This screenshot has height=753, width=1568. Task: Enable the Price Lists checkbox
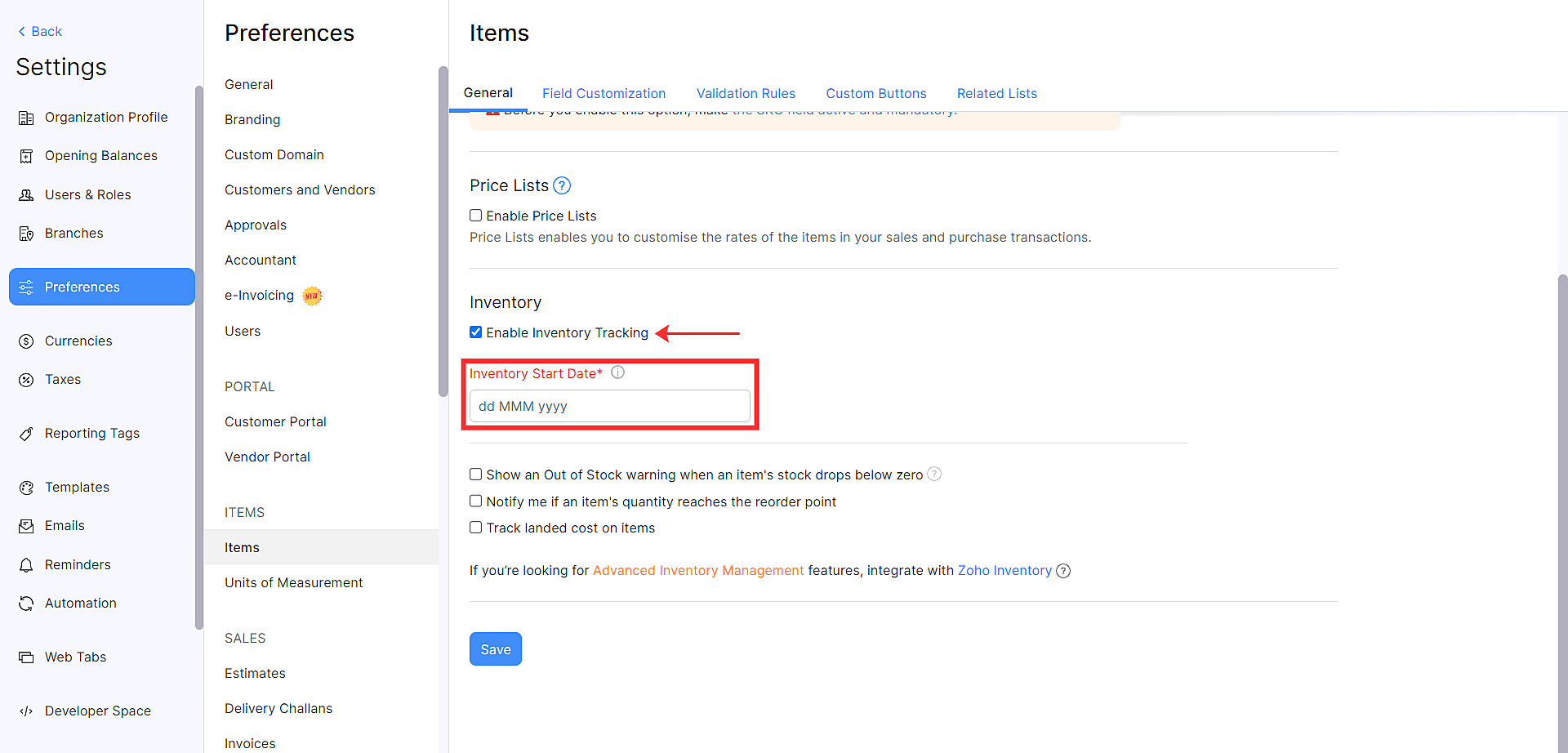(475, 215)
